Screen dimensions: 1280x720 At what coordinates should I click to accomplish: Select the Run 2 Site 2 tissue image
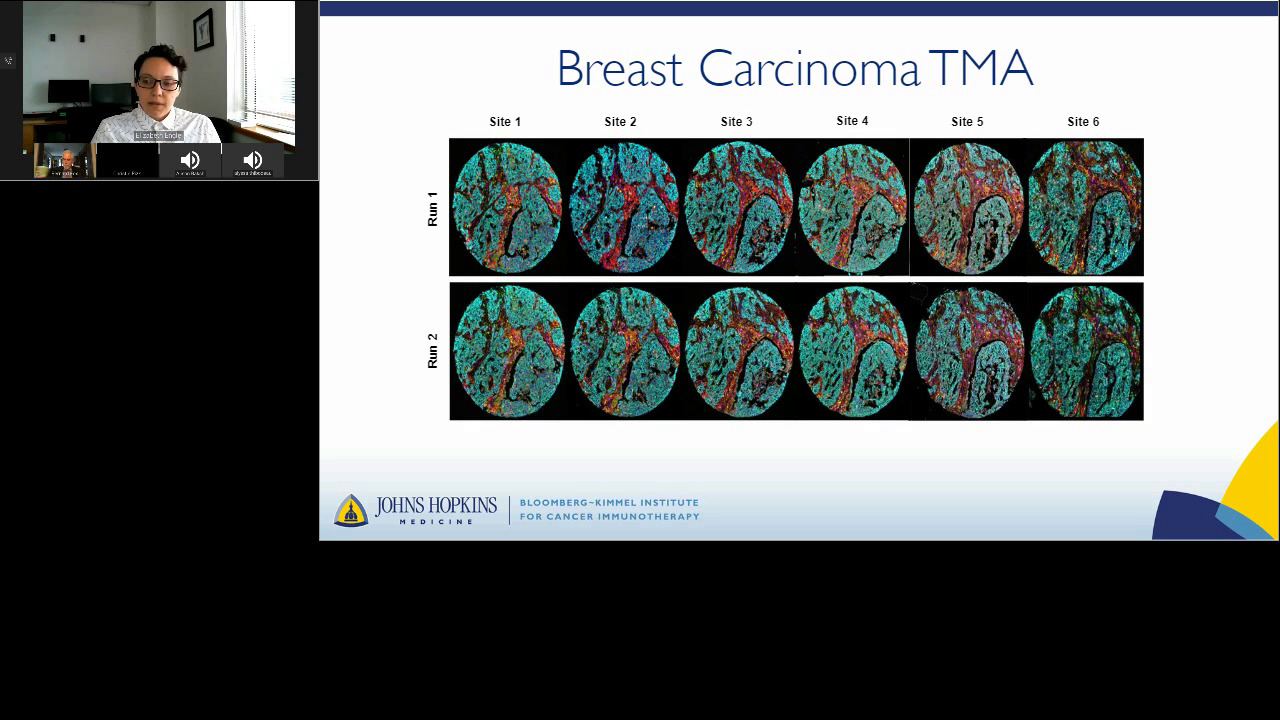coord(623,351)
